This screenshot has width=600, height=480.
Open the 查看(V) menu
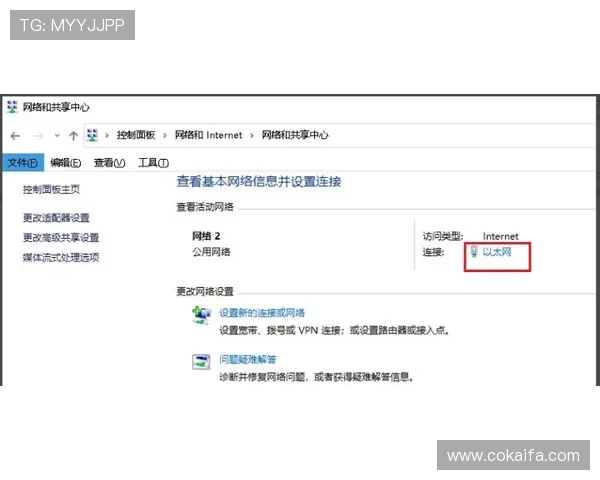click(109, 163)
